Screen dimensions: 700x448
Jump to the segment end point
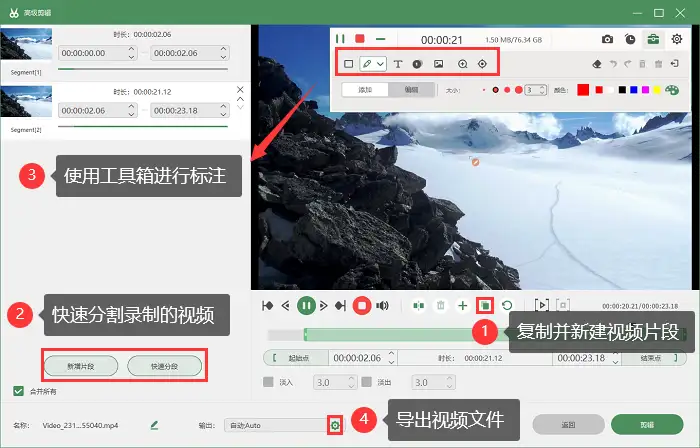click(x=340, y=306)
